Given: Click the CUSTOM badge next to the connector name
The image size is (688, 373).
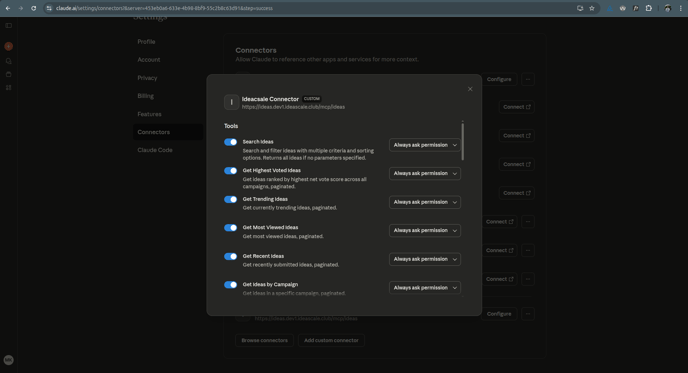Looking at the screenshot, I should click(312, 99).
